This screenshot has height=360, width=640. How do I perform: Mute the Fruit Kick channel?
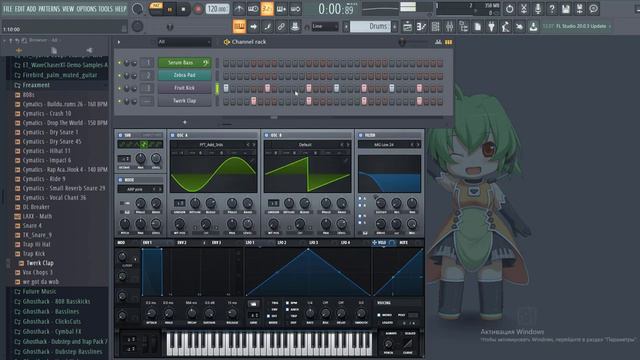point(120,88)
